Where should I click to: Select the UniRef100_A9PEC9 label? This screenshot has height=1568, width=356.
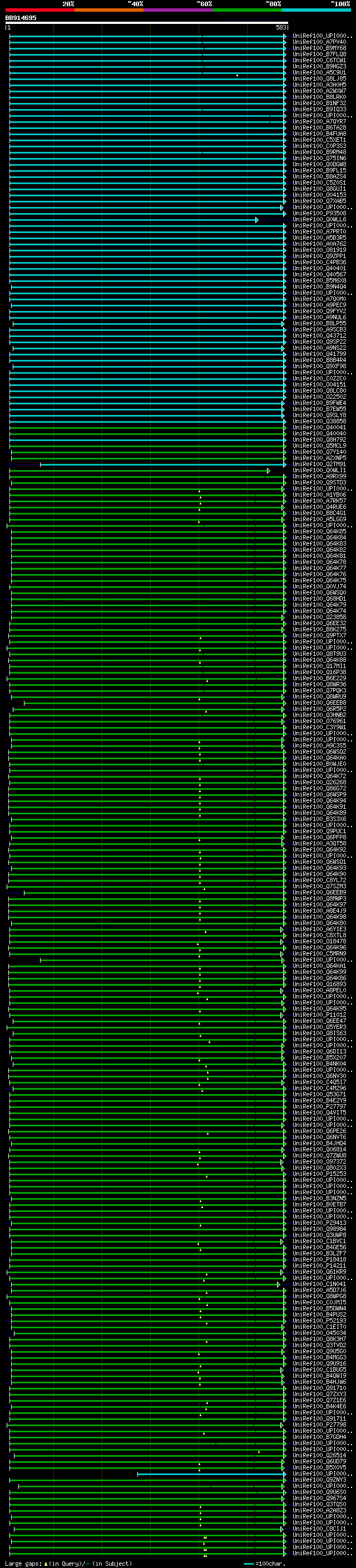coord(319,305)
